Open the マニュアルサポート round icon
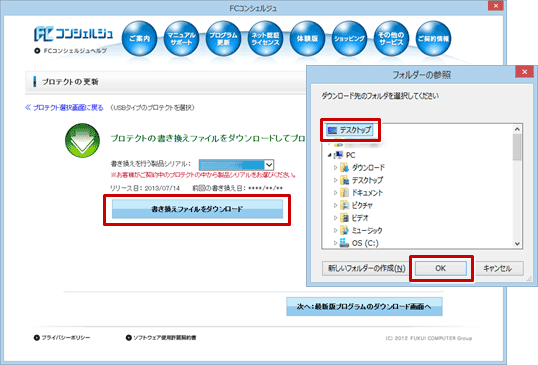Image resolution: width=538 pixels, height=365 pixels. pyautogui.click(x=181, y=38)
